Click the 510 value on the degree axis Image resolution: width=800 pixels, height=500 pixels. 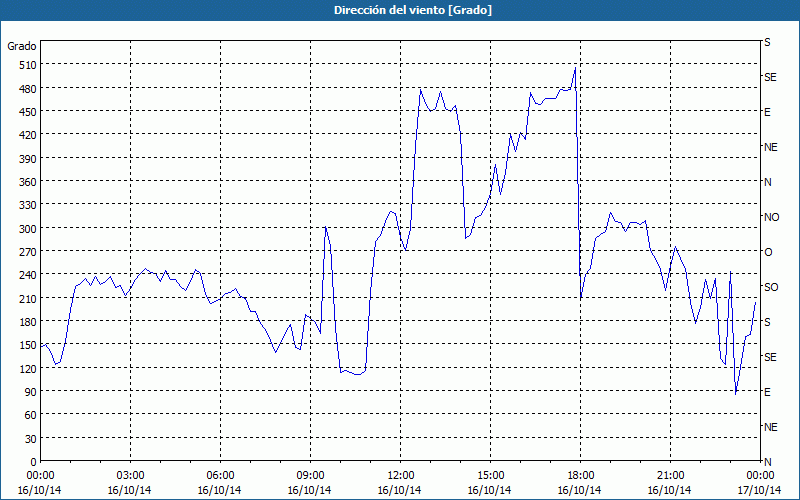pyautogui.click(x=28, y=65)
